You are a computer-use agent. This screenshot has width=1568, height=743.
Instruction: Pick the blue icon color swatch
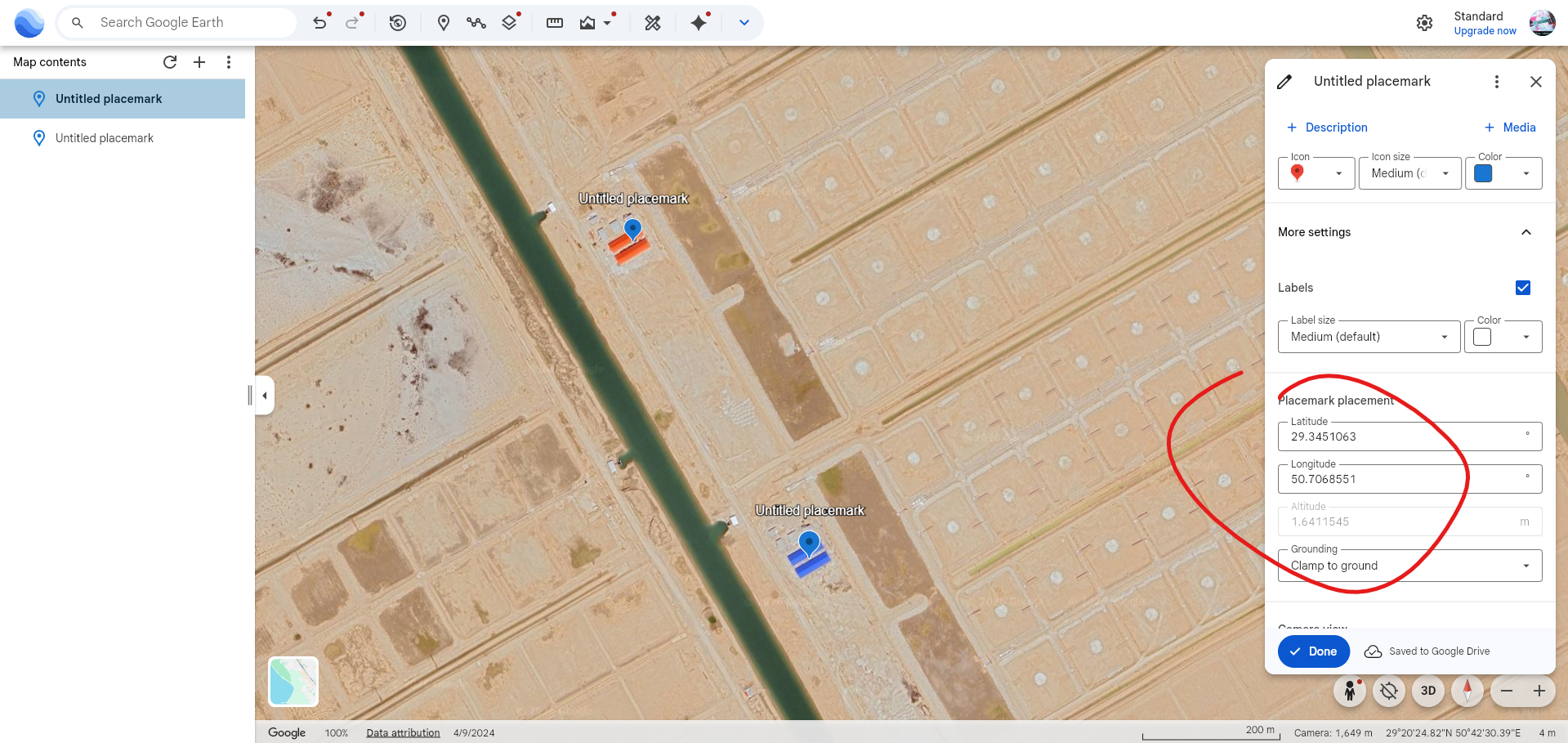1483,173
